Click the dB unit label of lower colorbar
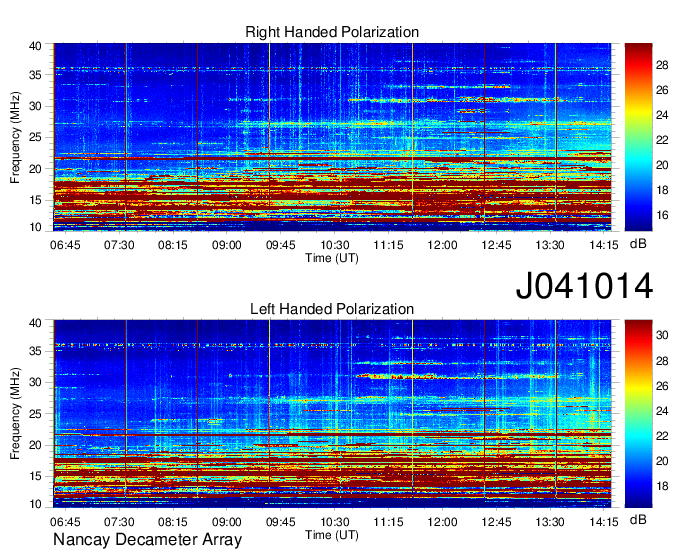680x552 pixels. [638, 519]
